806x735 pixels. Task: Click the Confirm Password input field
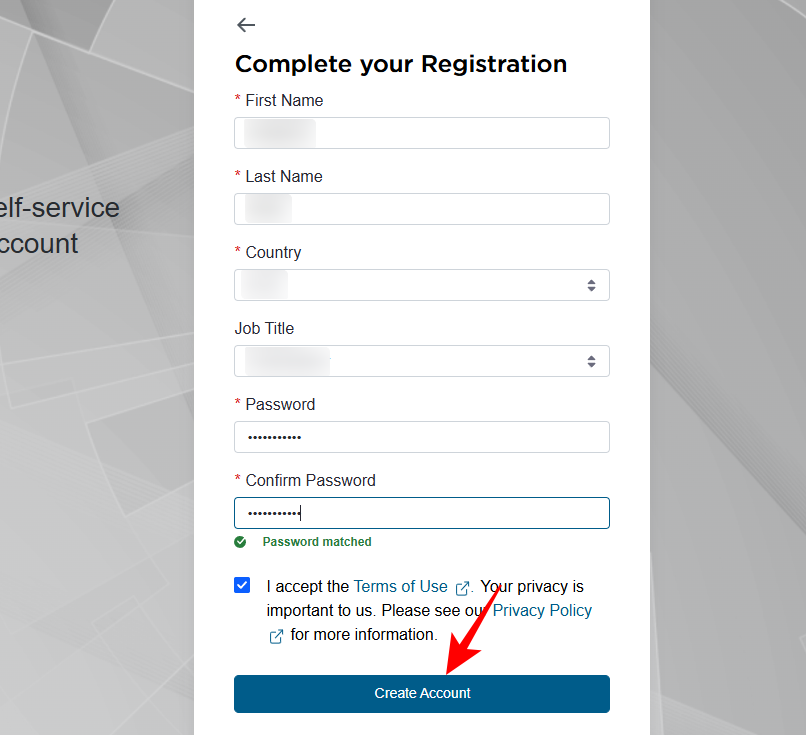pyautogui.click(x=421, y=513)
